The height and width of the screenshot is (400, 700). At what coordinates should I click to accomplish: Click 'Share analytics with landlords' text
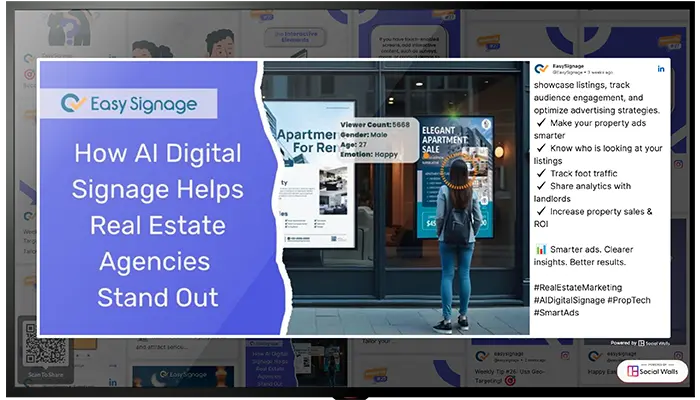coord(583,192)
